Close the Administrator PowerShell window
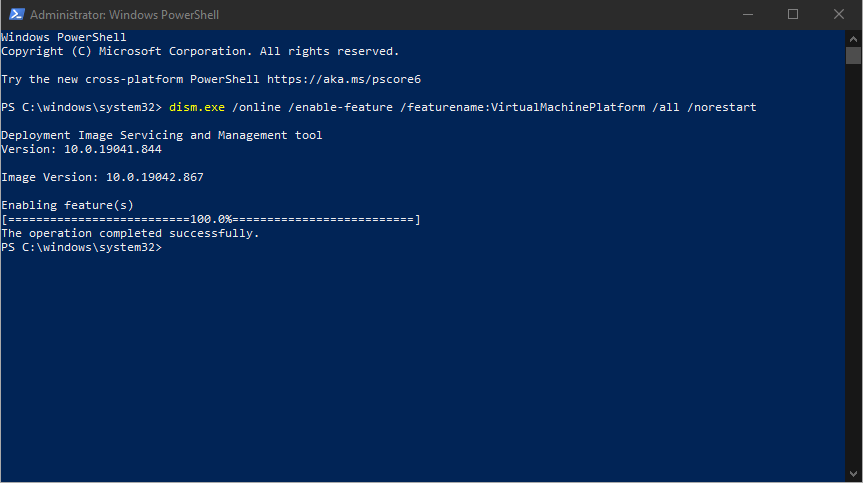863x483 pixels. [838, 15]
